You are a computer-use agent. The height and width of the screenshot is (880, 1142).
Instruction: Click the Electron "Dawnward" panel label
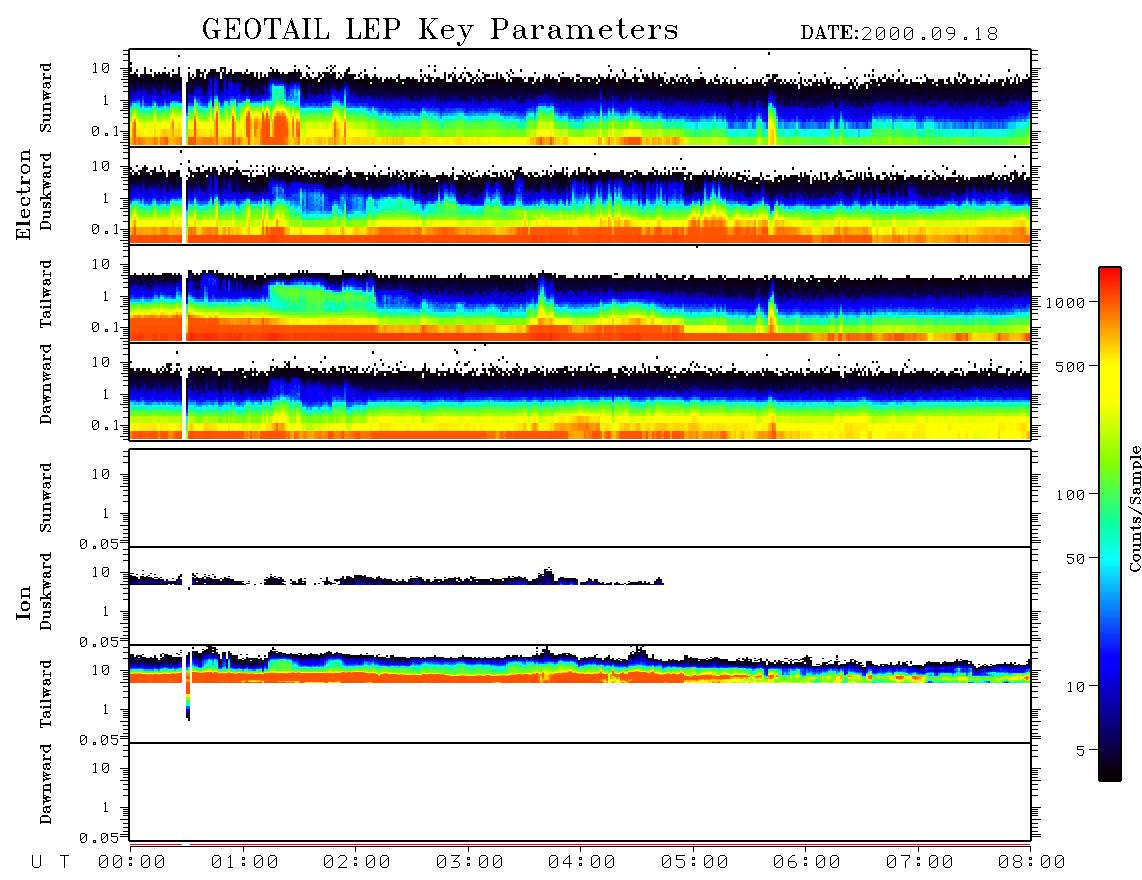pos(46,384)
